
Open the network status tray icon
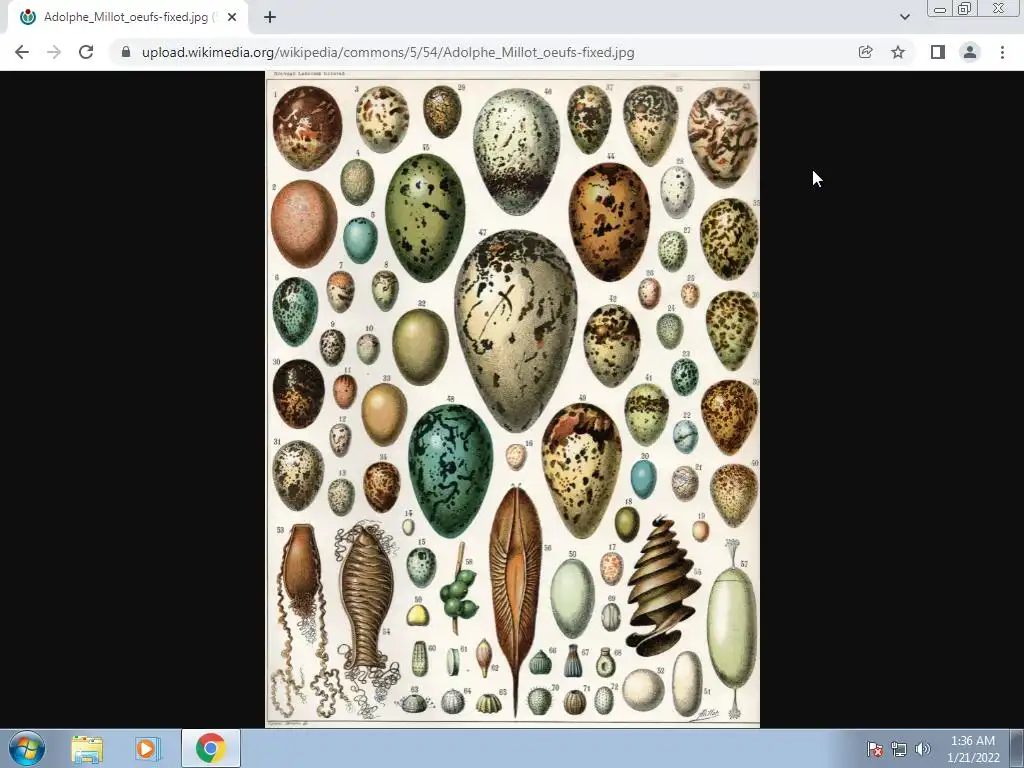pyautogui.click(x=899, y=749)
